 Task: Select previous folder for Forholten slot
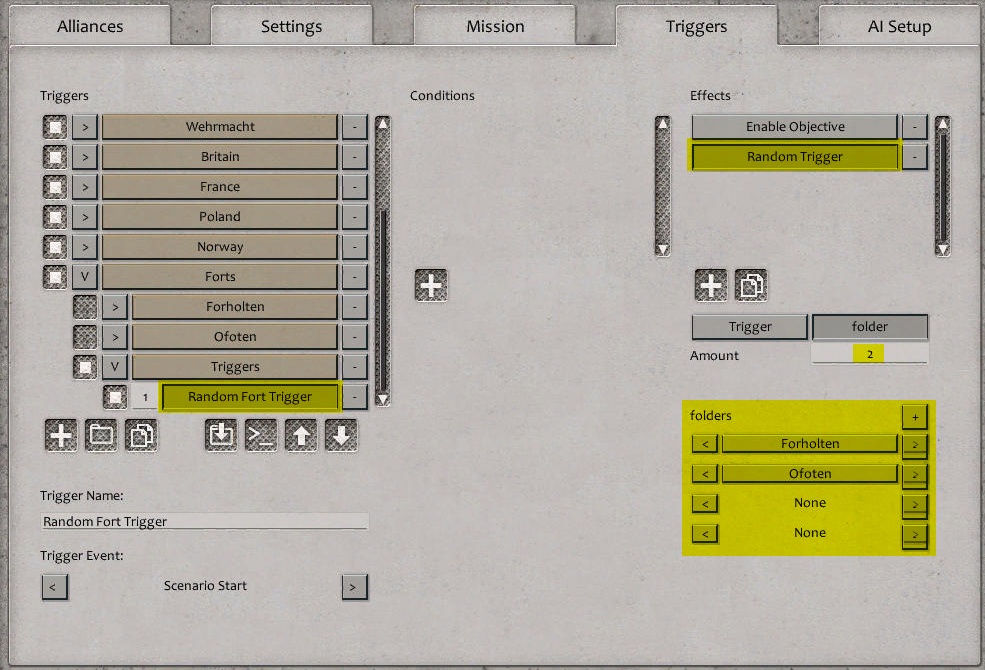tap(705, 444)
